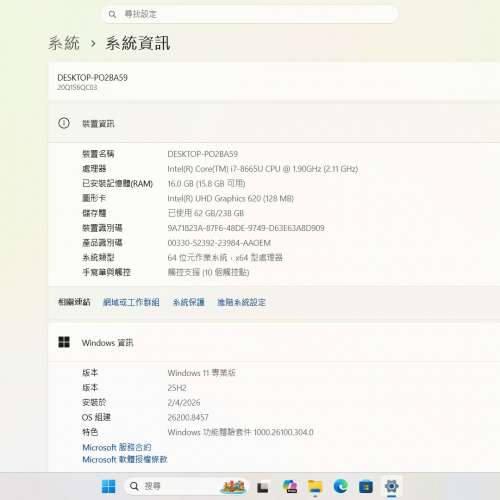Click the Windows logo beside Windows 資訊
Image resolution: width=500 pixels, height=500 pixels.
64,342
